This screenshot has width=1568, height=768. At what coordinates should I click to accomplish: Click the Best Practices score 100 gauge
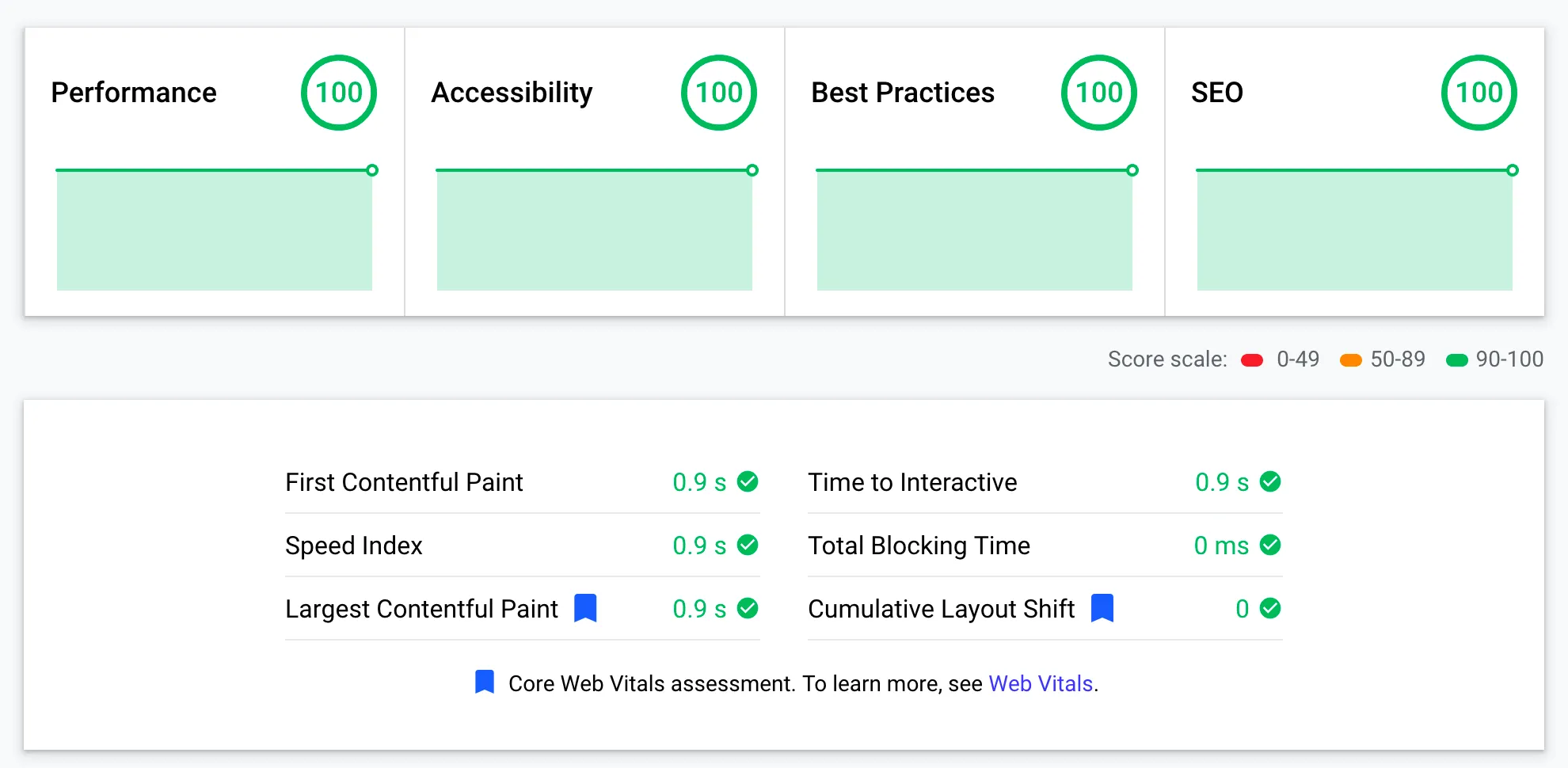click(x=1099, y=93)
